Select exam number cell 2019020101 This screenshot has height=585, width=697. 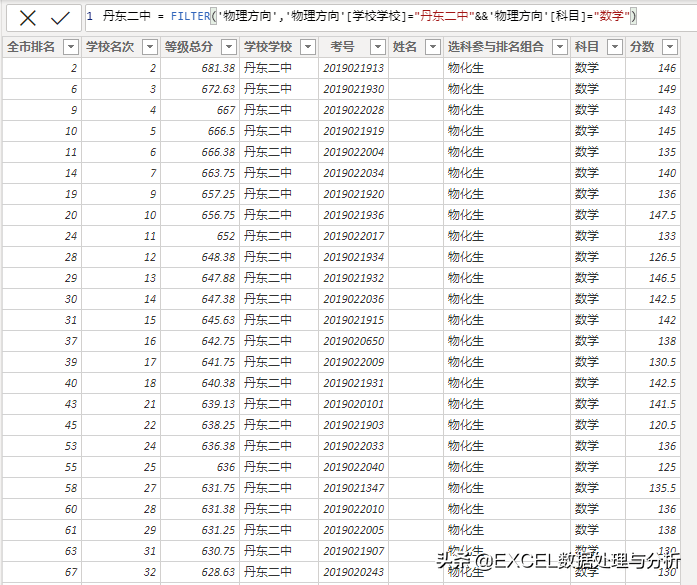pyautogui.click(x=353, y=404)
